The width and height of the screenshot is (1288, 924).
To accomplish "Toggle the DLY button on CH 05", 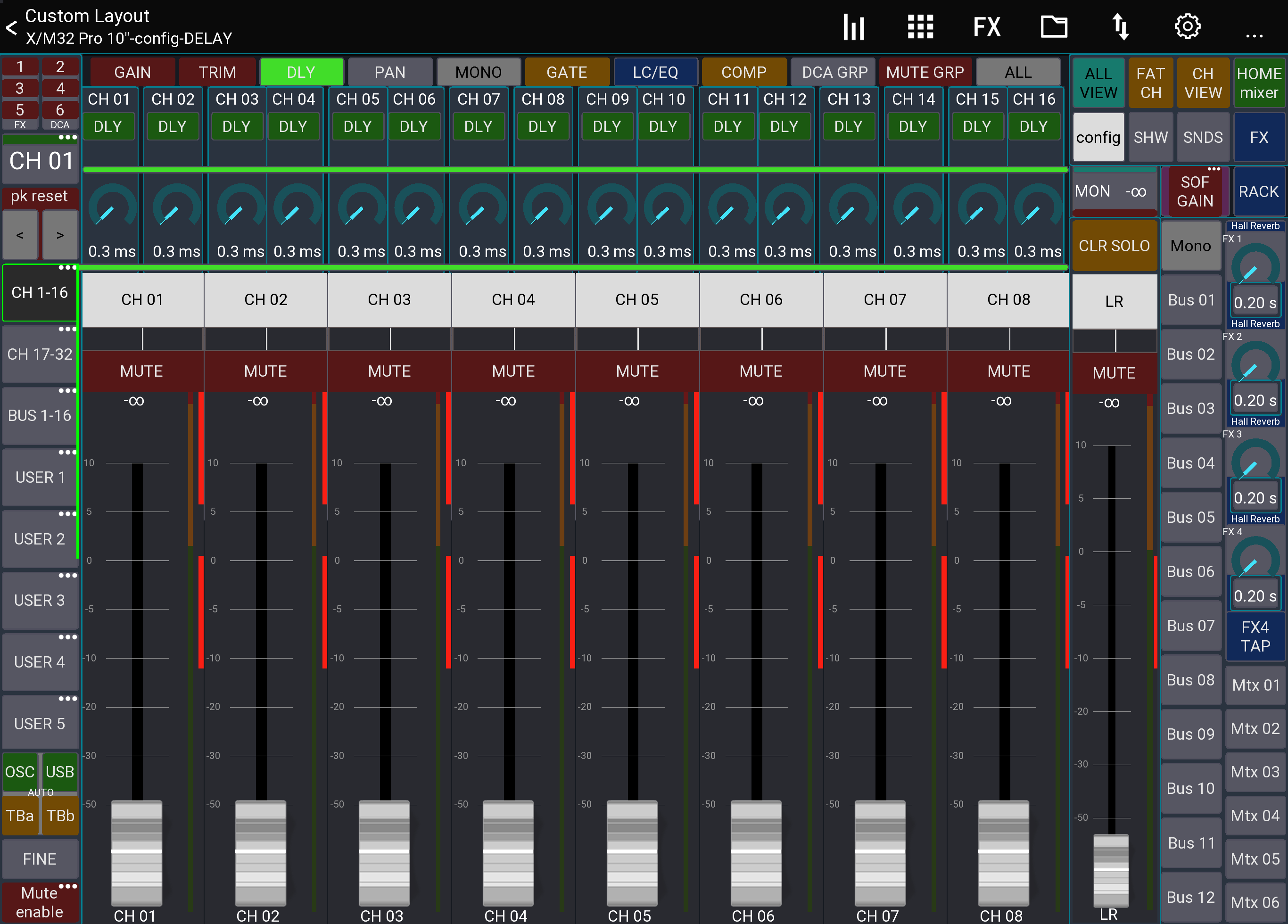I will tap(358, 126).
